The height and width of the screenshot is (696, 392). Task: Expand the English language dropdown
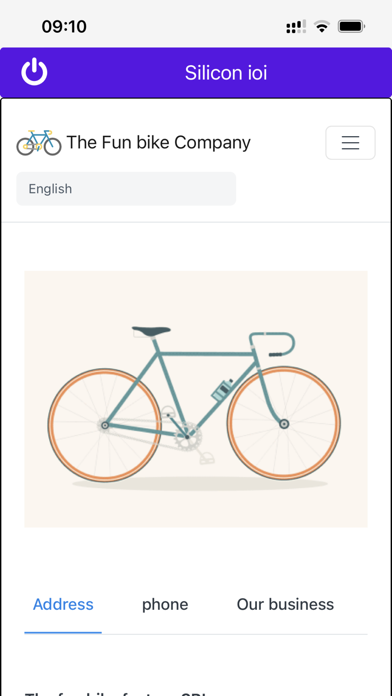[x=126, y=189]
